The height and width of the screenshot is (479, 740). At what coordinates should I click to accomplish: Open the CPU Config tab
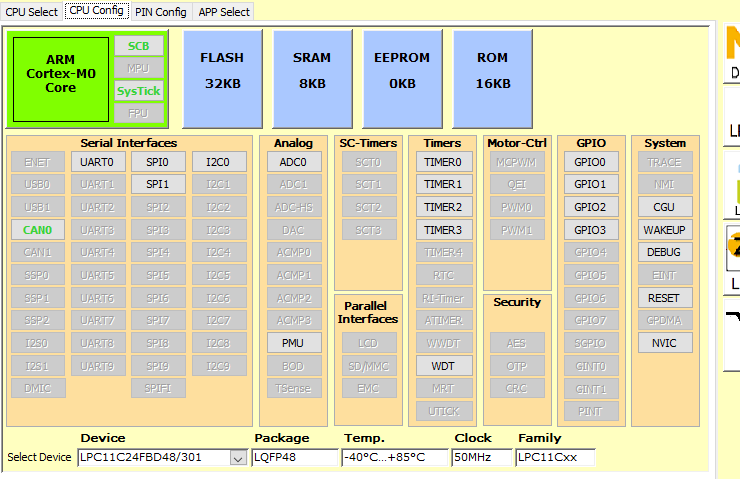97,11
